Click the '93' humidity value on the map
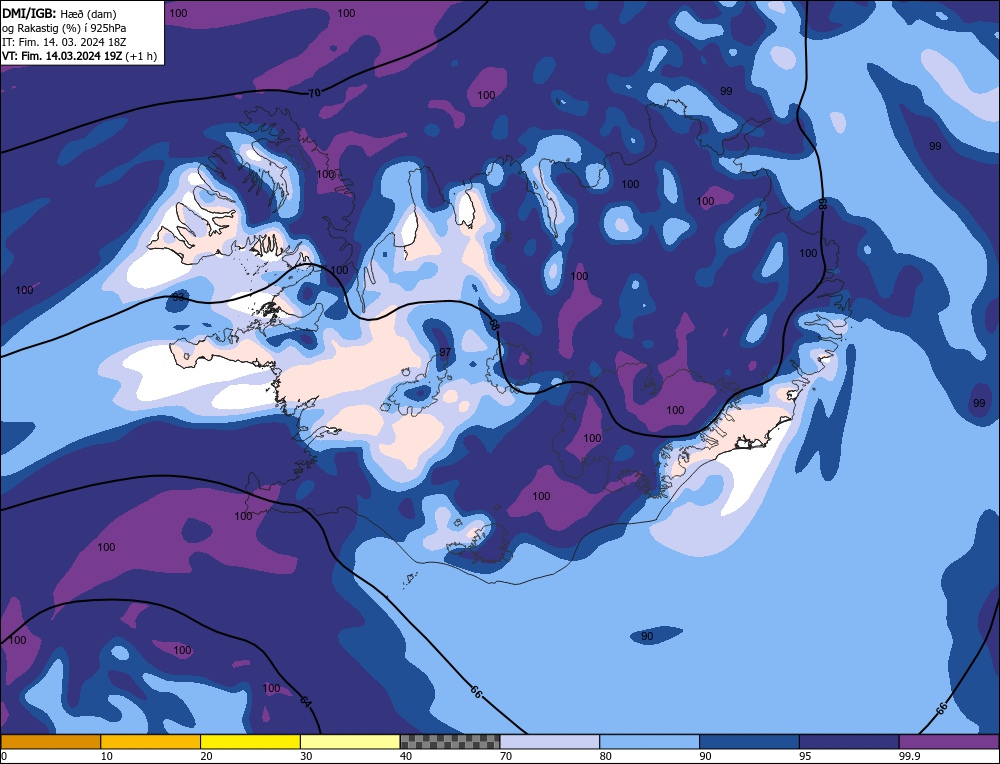 (x=178, y=297)
